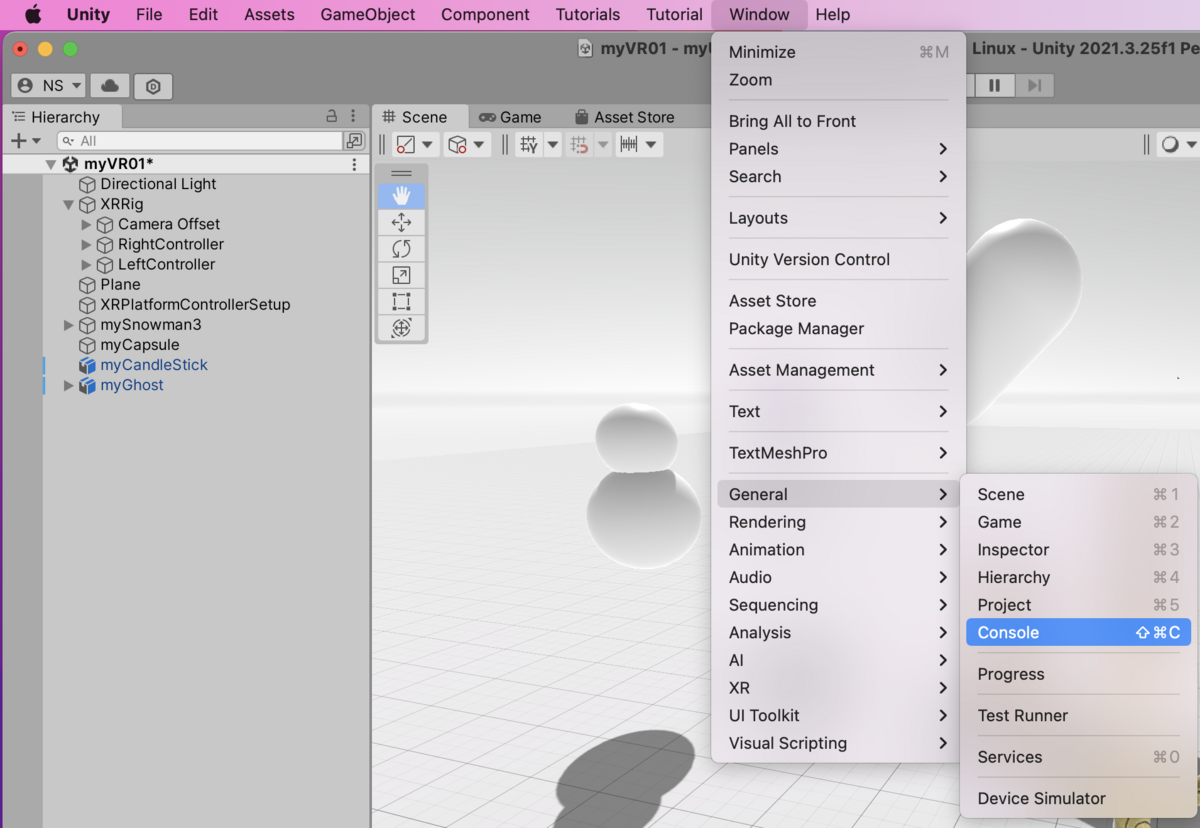Image resolution: width=1200 pixels, height=828 pixels.
Task: Open the Unity Version Control toolbar icon
Action: 153,86
